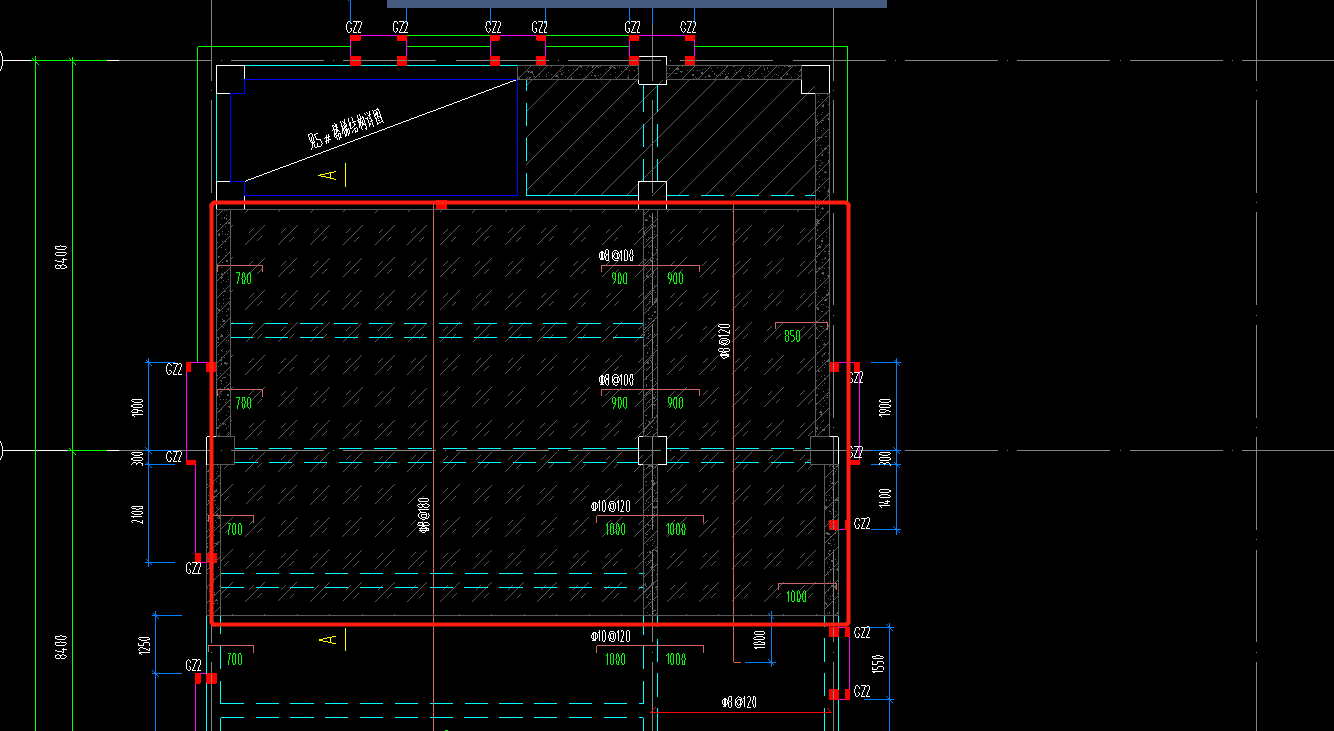Select the green 850 rebar length label

792,337
